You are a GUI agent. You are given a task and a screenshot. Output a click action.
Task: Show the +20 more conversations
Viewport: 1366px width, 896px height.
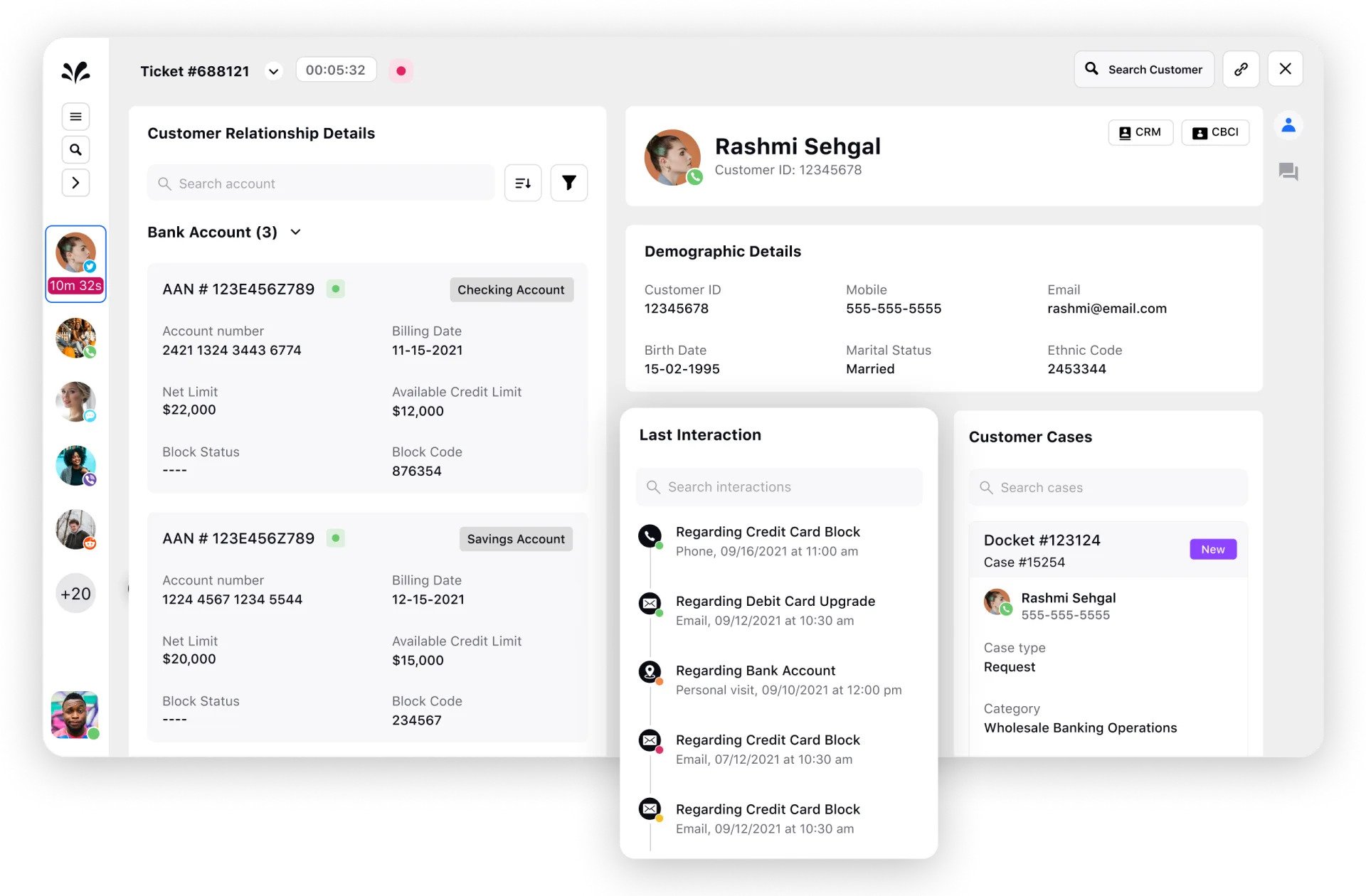75,594
